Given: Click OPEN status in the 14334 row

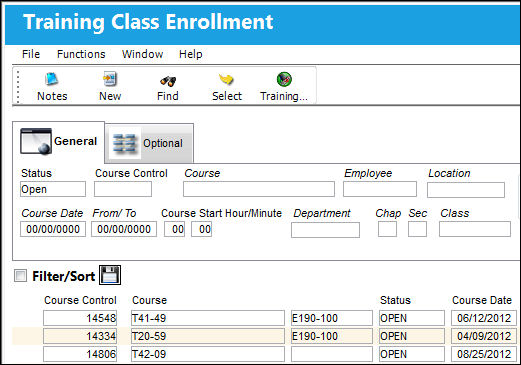Looking at the screenshot, I should [x=412, y=336].
